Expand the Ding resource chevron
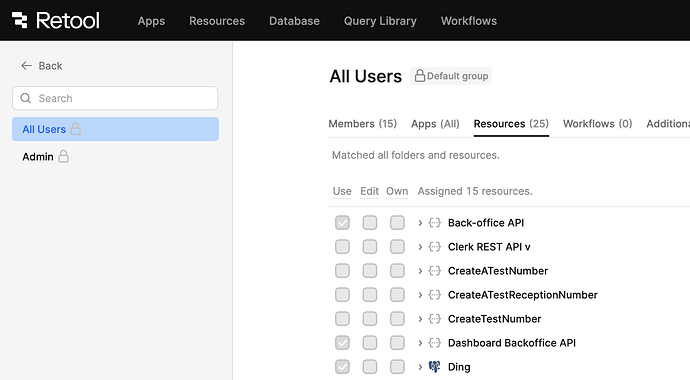This screenshot has width=690, height=380. coord(420,367)
